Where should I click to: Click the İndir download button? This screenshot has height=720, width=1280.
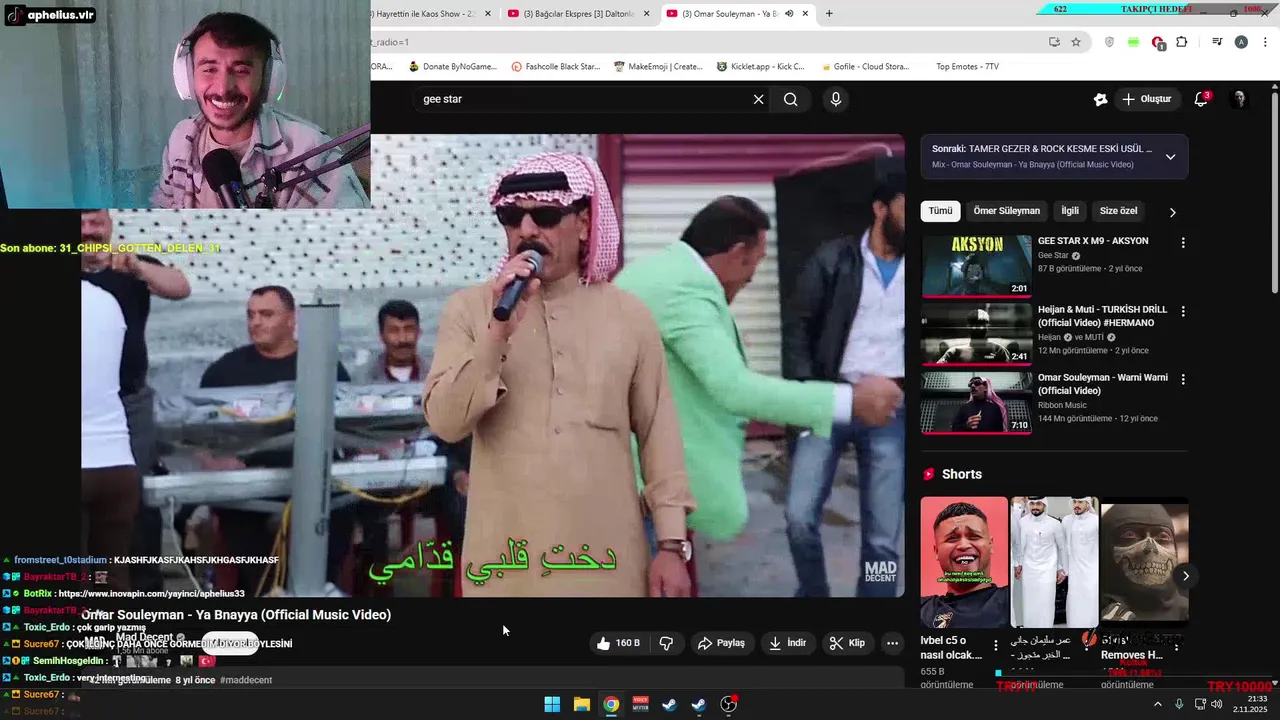tap(787, 643)
